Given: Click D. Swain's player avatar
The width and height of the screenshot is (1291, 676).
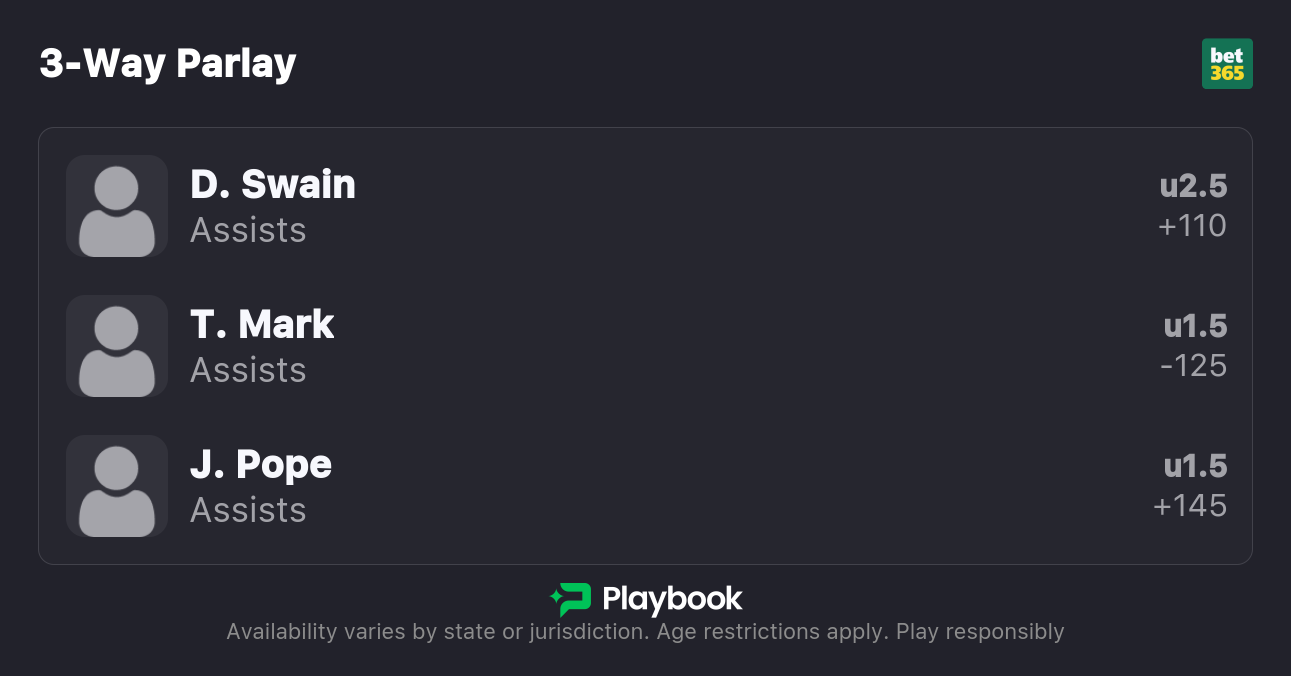Looking at the screenshot, I should tap(117, 206).
